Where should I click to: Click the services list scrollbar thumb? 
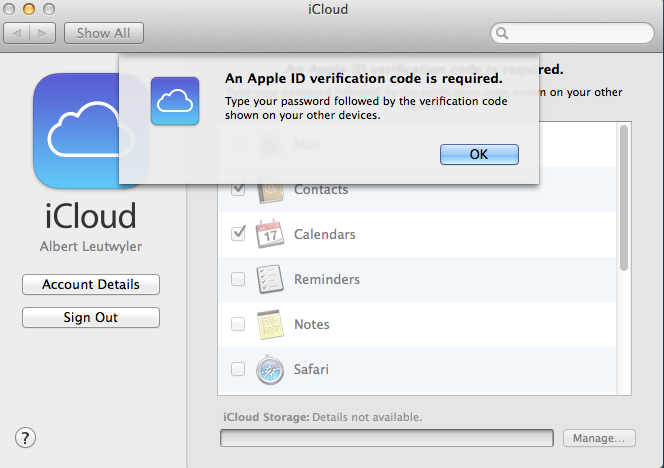(x=624, y=198)
